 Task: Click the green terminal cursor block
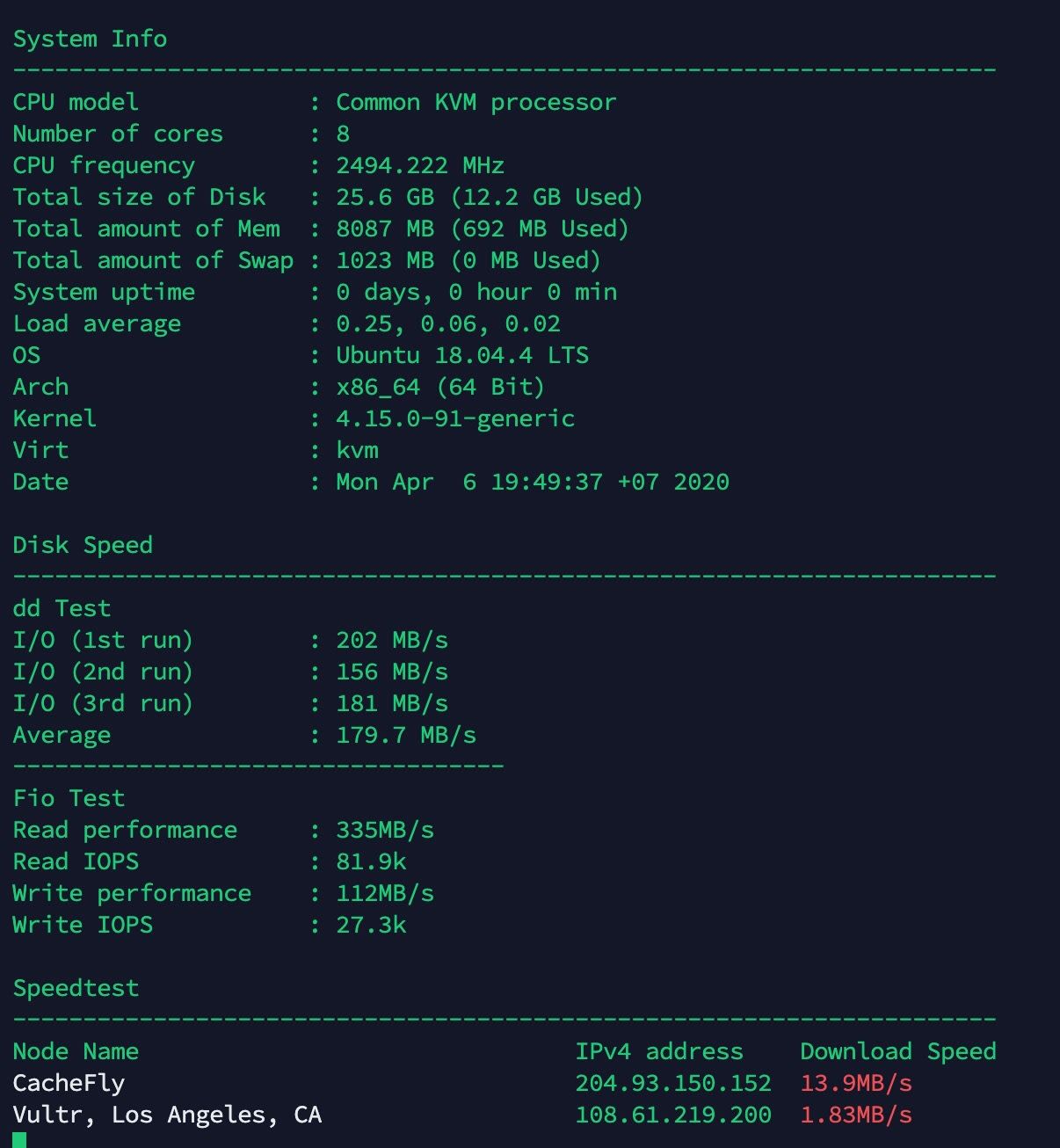[x=19, y=1140]
